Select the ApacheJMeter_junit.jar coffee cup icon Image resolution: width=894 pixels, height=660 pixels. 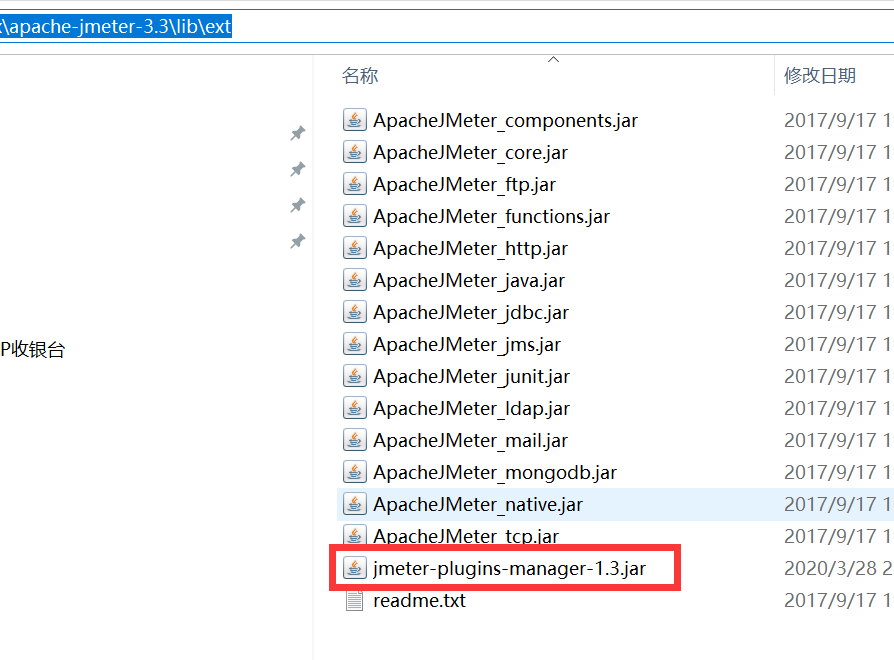tap(354, 376)
